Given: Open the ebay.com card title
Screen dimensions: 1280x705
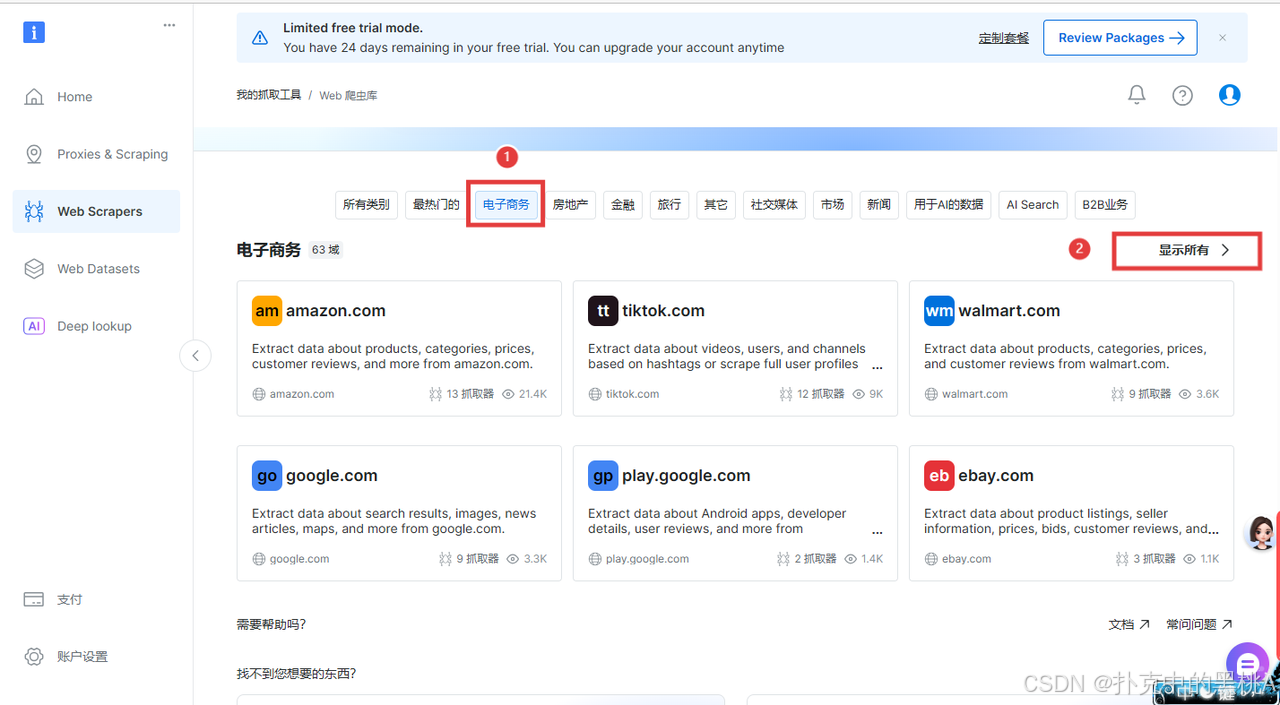Looking at the screenshot, I should pyautogui.click(x=996, y=476).
